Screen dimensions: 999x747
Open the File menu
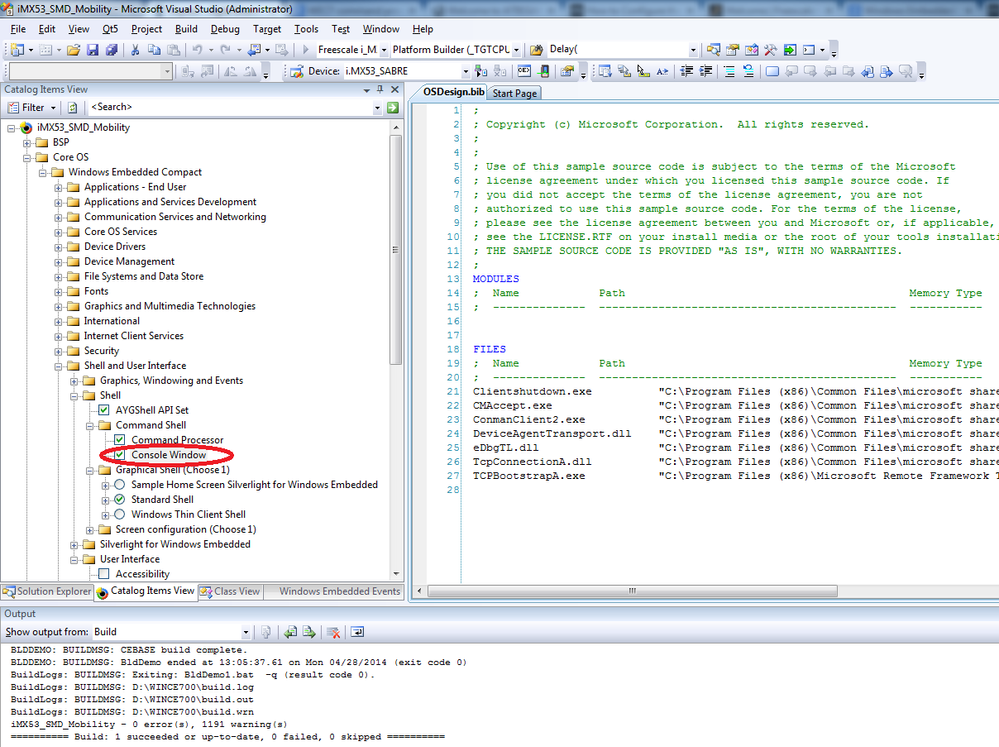point(18,29)
